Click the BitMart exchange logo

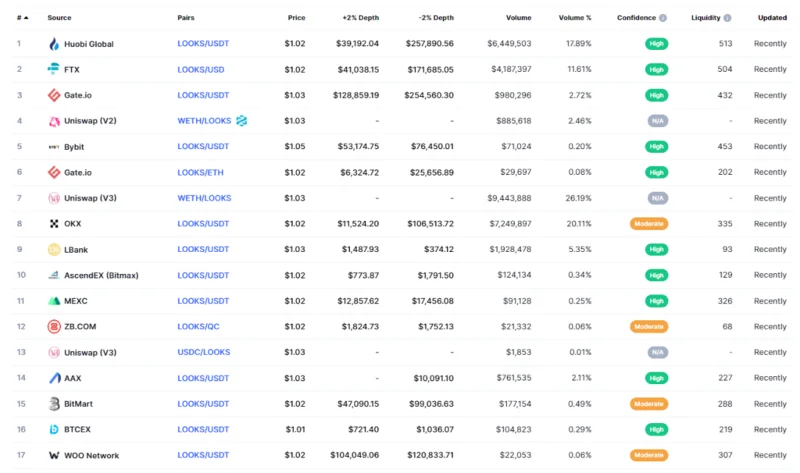[x=54, y=404]
